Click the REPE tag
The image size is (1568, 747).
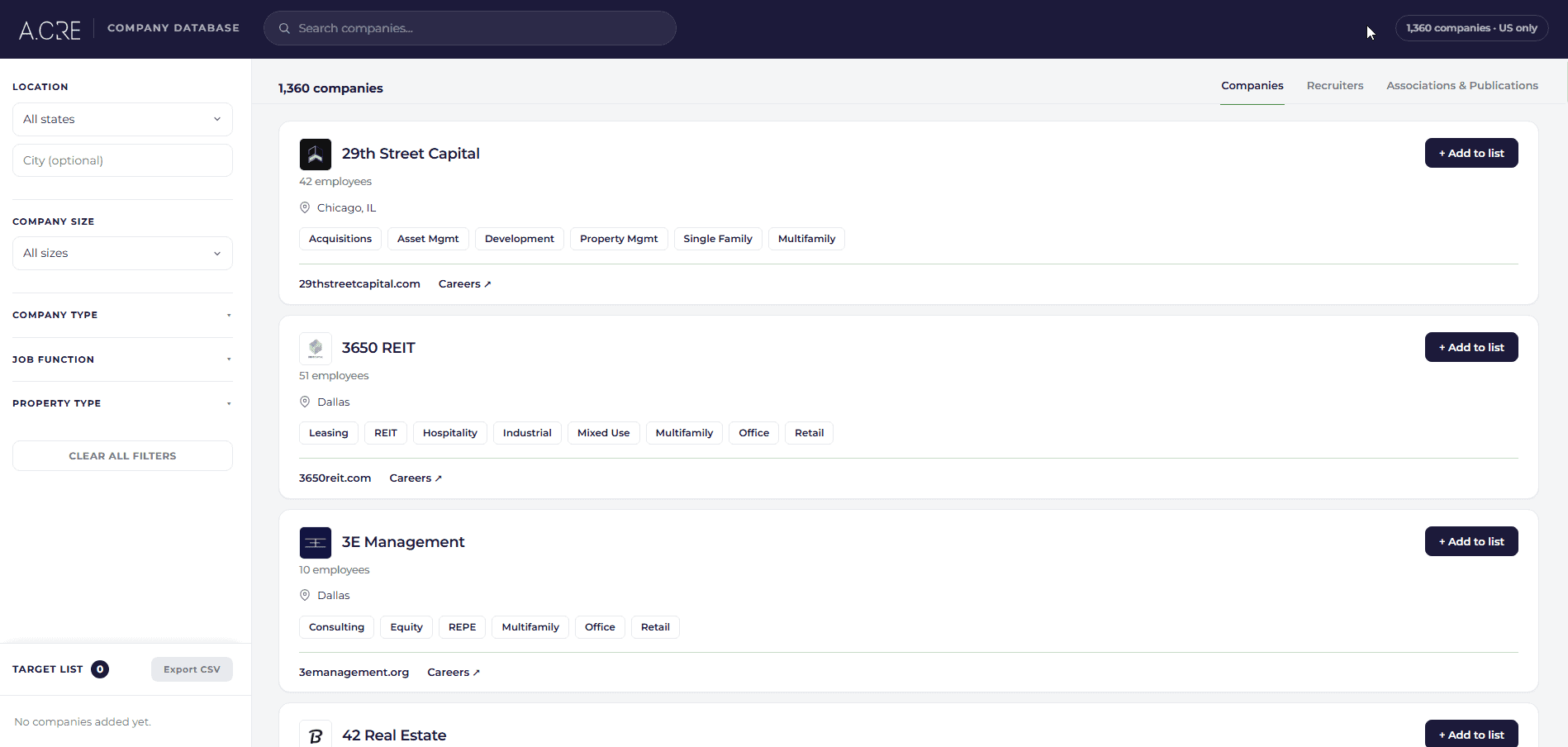pos(463,627)
